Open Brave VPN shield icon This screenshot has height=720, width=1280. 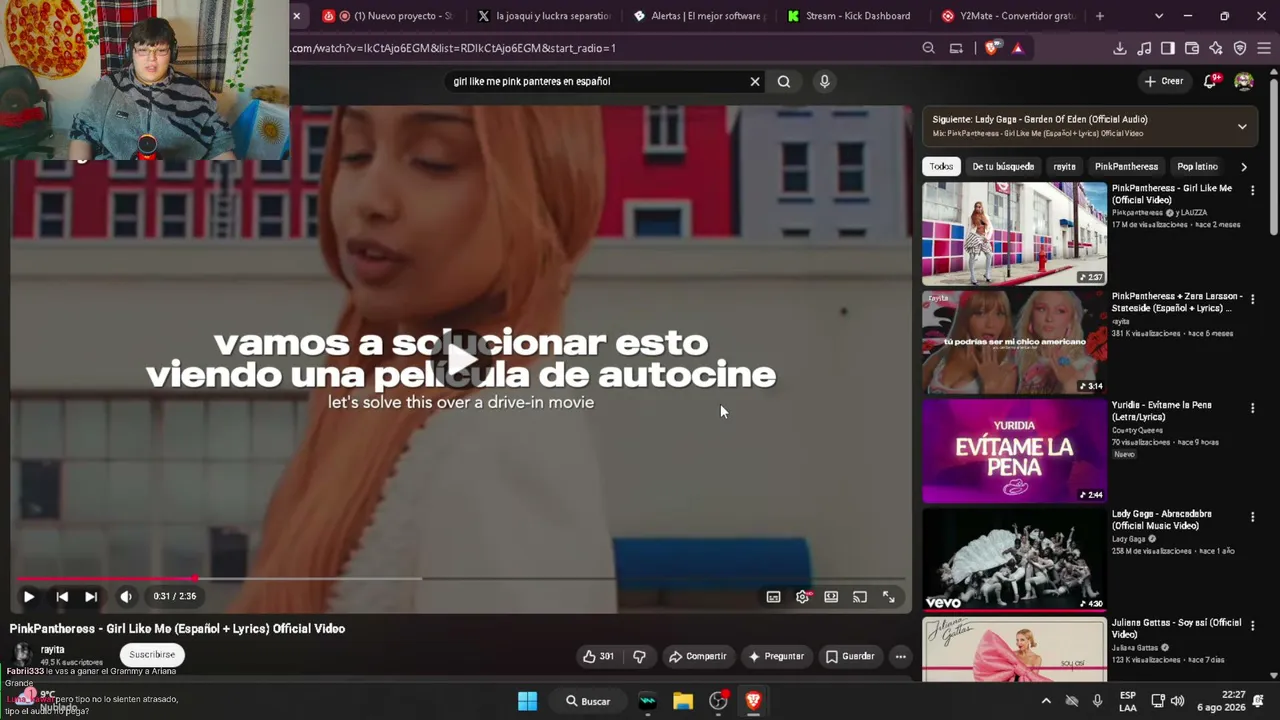click(x=1240, y=48)
